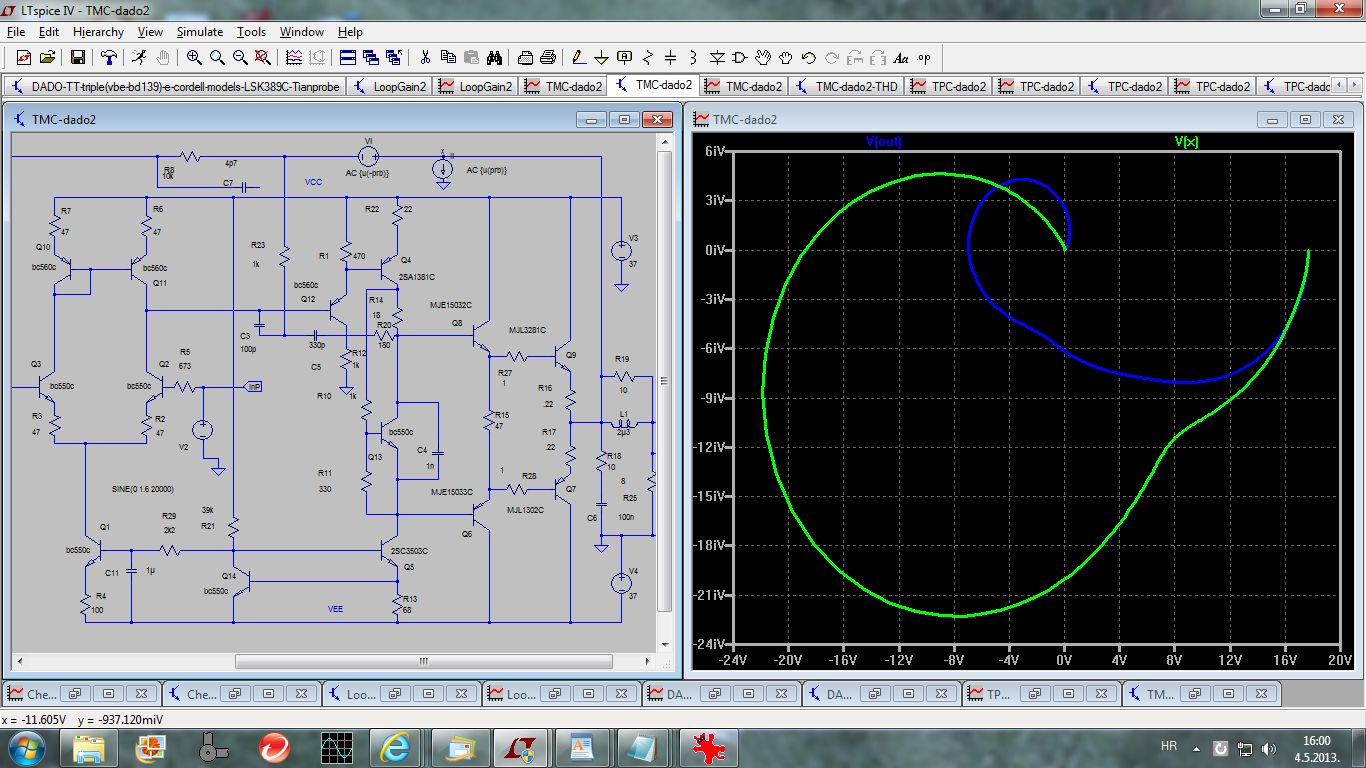Open the Component gate icon
This screenshot has height=768, width=1366.
[x=740, y=58]
